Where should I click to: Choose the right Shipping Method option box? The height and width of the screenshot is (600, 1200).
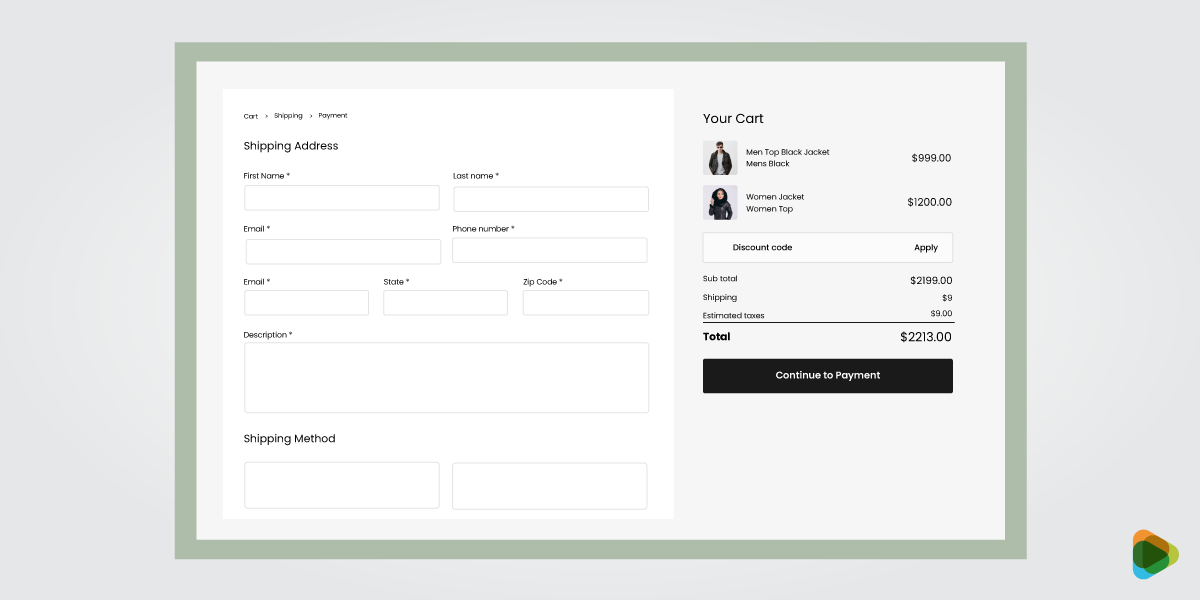pyautogui.click(x=549, y=485)
